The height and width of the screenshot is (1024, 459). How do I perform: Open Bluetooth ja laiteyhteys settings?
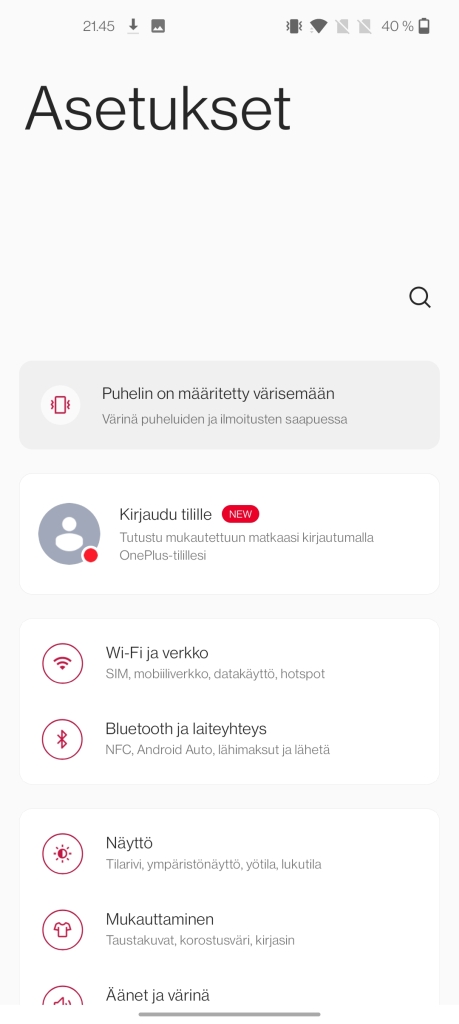tap(229, 739)
